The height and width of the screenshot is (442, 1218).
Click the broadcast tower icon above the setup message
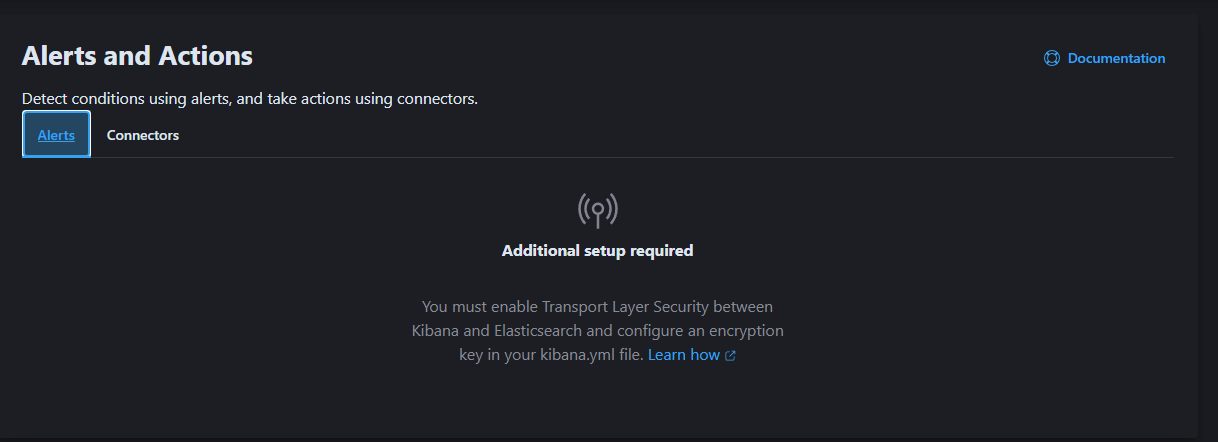(597, 209)
